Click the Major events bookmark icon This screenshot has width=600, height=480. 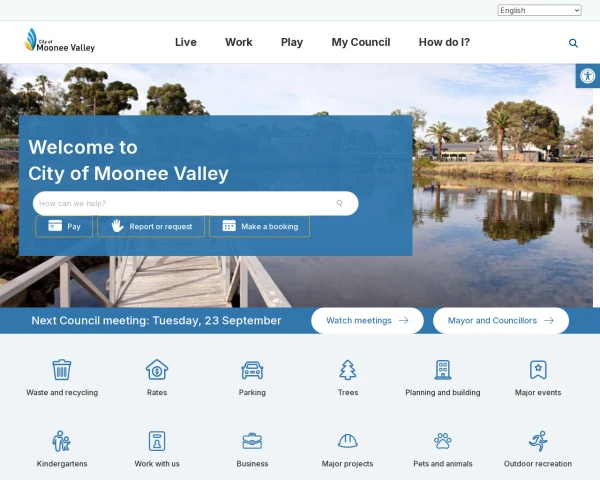click(x=538, y=369)
